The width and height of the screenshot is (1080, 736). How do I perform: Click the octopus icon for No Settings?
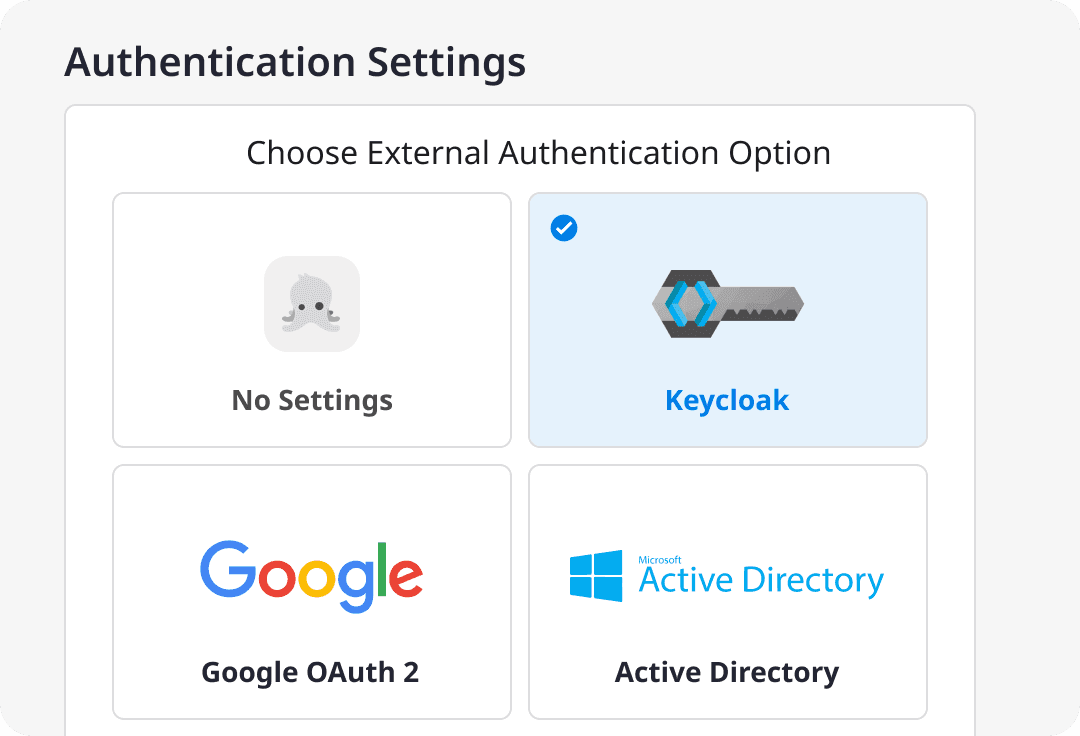[x=312, y=304]
